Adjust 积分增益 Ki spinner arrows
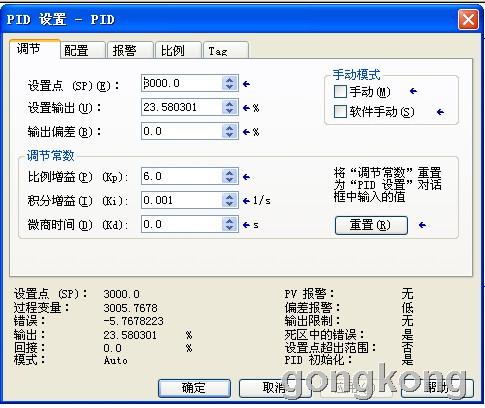The width and height of the screenshot is (485, 408). (x=229, y=200)
